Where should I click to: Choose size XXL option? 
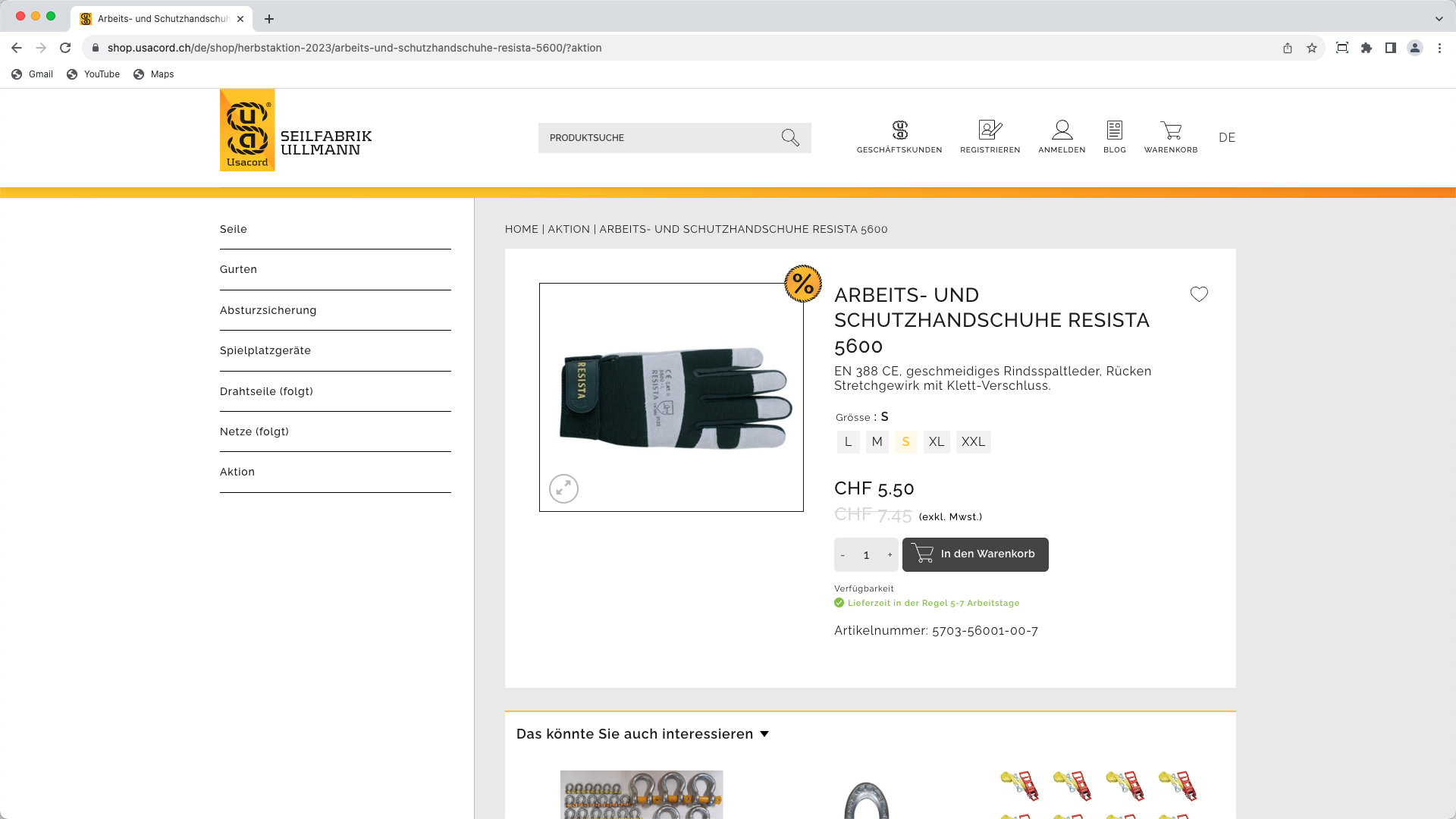coord(973,441)
